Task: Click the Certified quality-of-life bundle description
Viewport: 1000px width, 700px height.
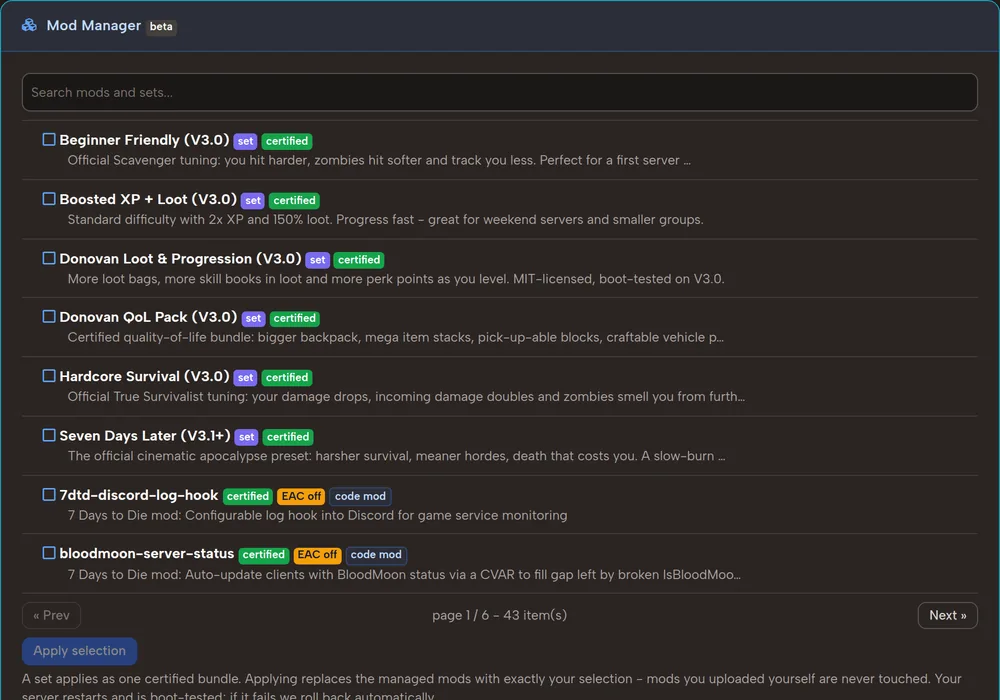Action: (395, 338)
